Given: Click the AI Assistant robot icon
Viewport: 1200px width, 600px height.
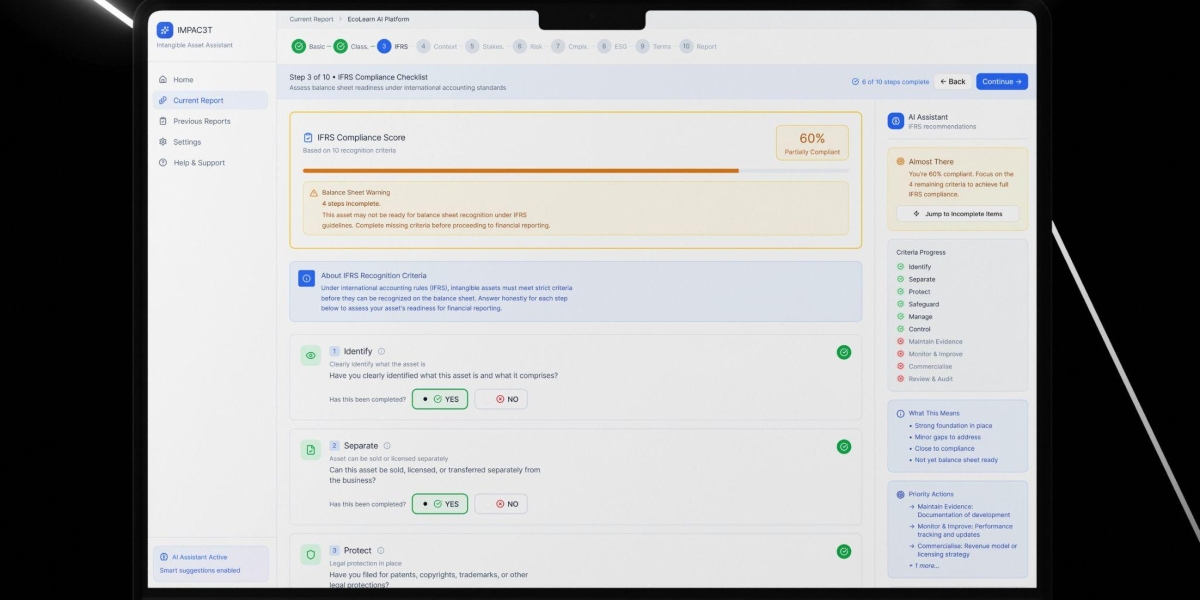Looking at the screenshot, I should 896,121.
